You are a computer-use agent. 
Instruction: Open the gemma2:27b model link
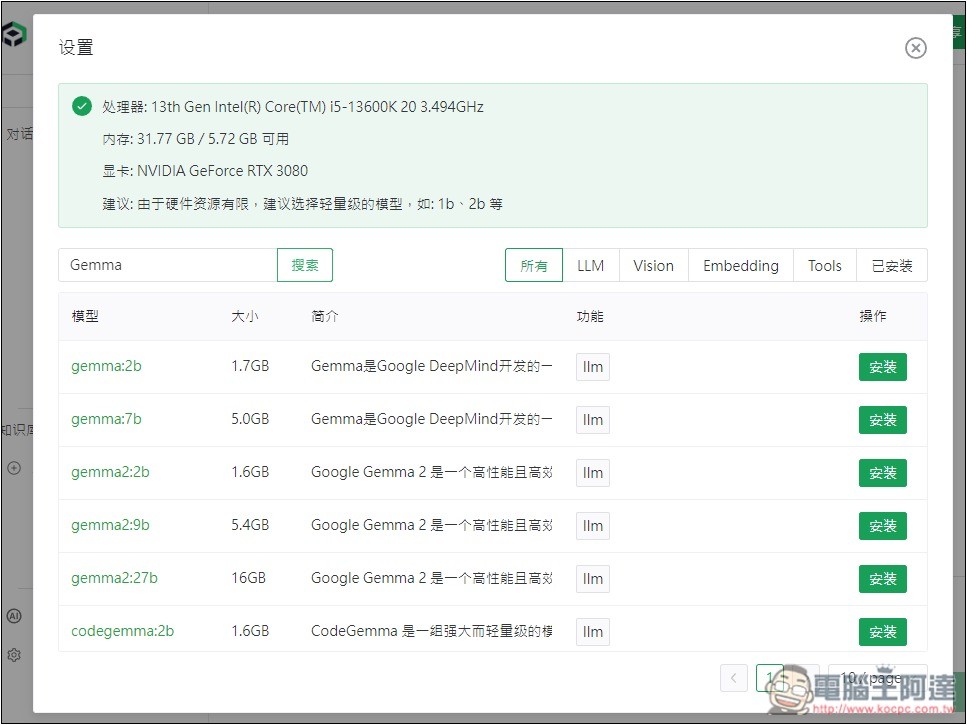pyautogui.click(x=114, y=578)
